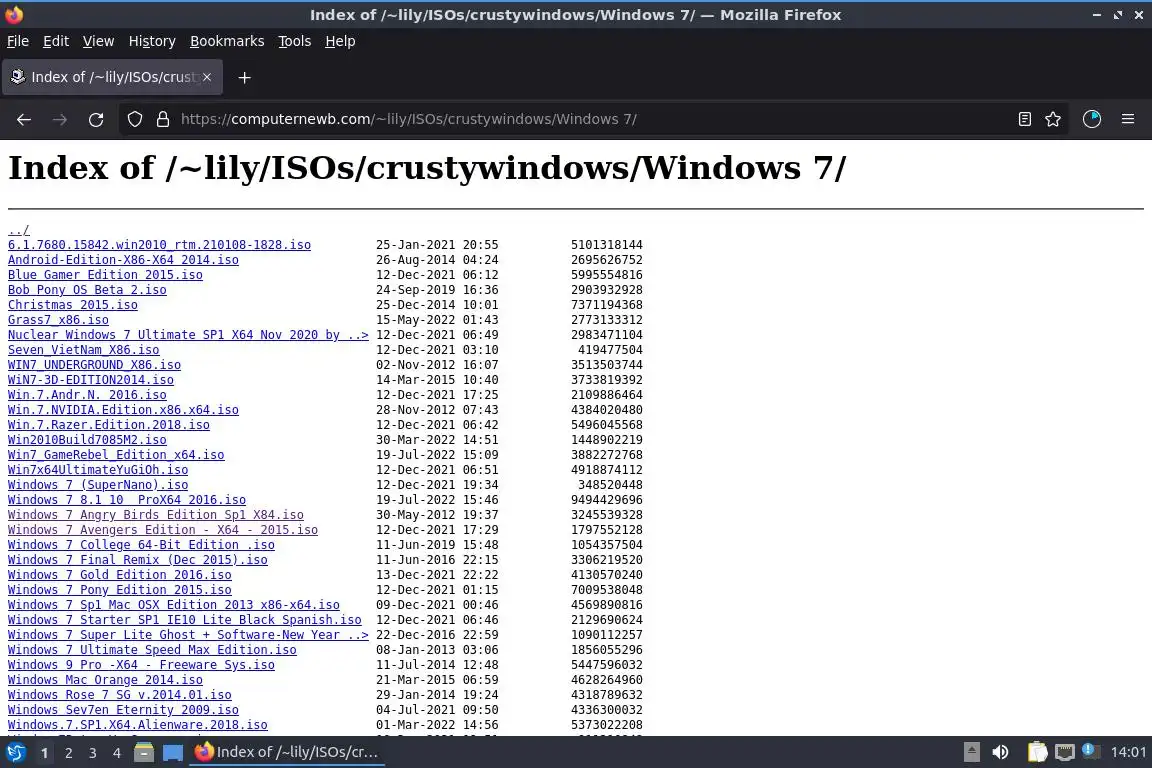Open the network monitor tray icon
Image resolution: width=1152 pixels, height=768 pixels.
[x=1065, y=752]
